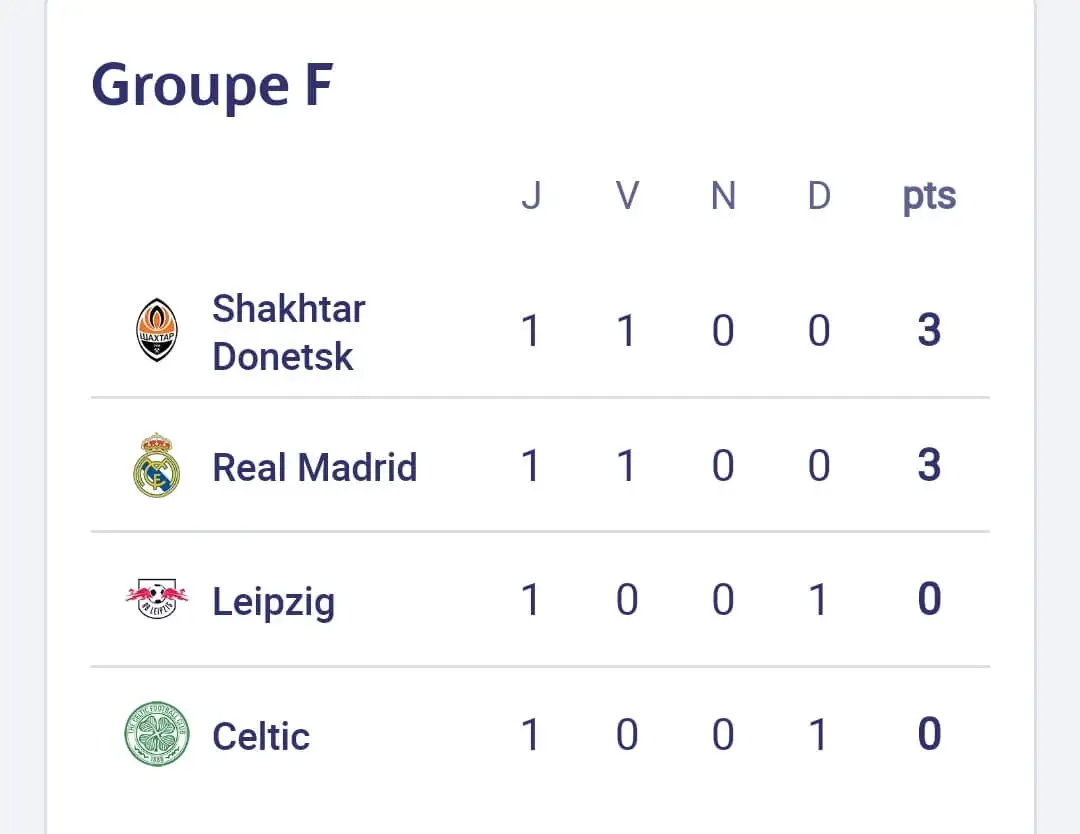This screenshot has width=1080, height=834.
Task: Click the J matches played column header
Action: (531, 196)
